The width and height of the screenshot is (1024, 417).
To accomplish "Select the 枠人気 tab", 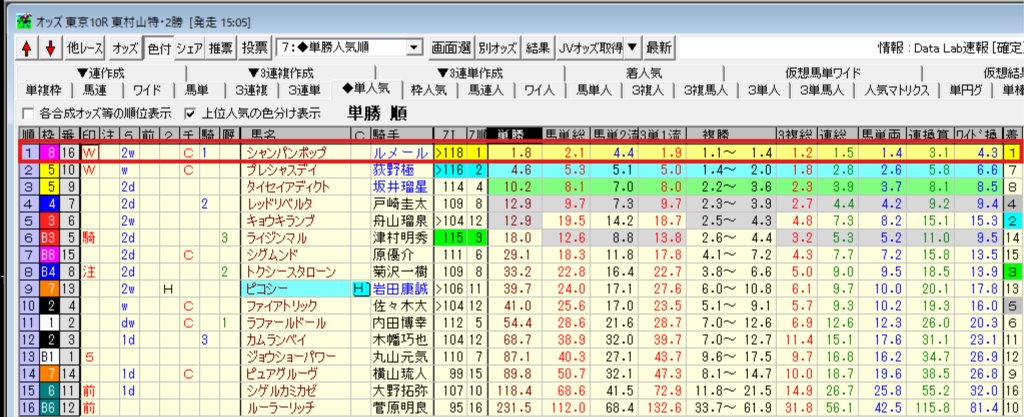I will [x=429, y=90].
